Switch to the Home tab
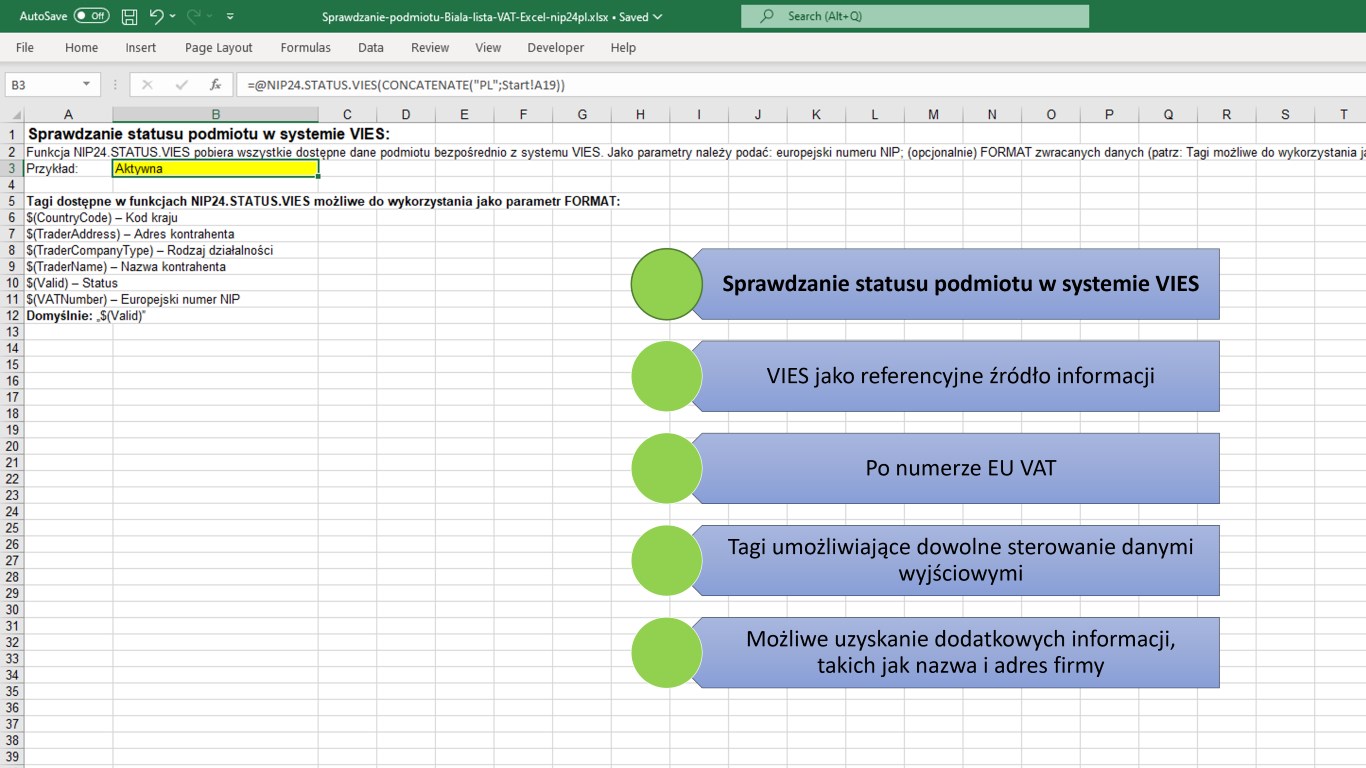The height and width of the screenshot is (768, 1366). click(82, 47)
